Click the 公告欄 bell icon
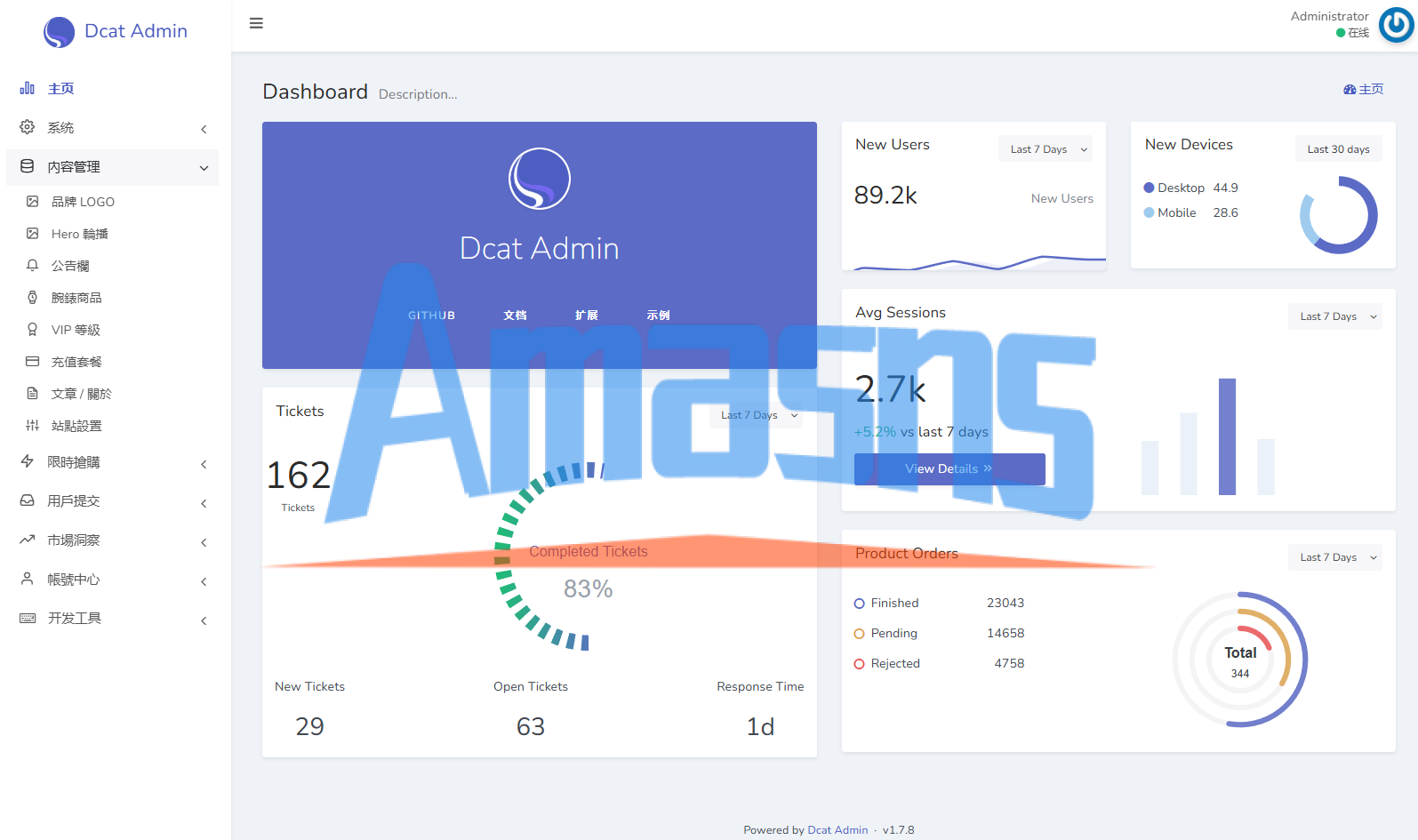The width and height of the screenshot is (1418, 840). [x=33, y=266]
